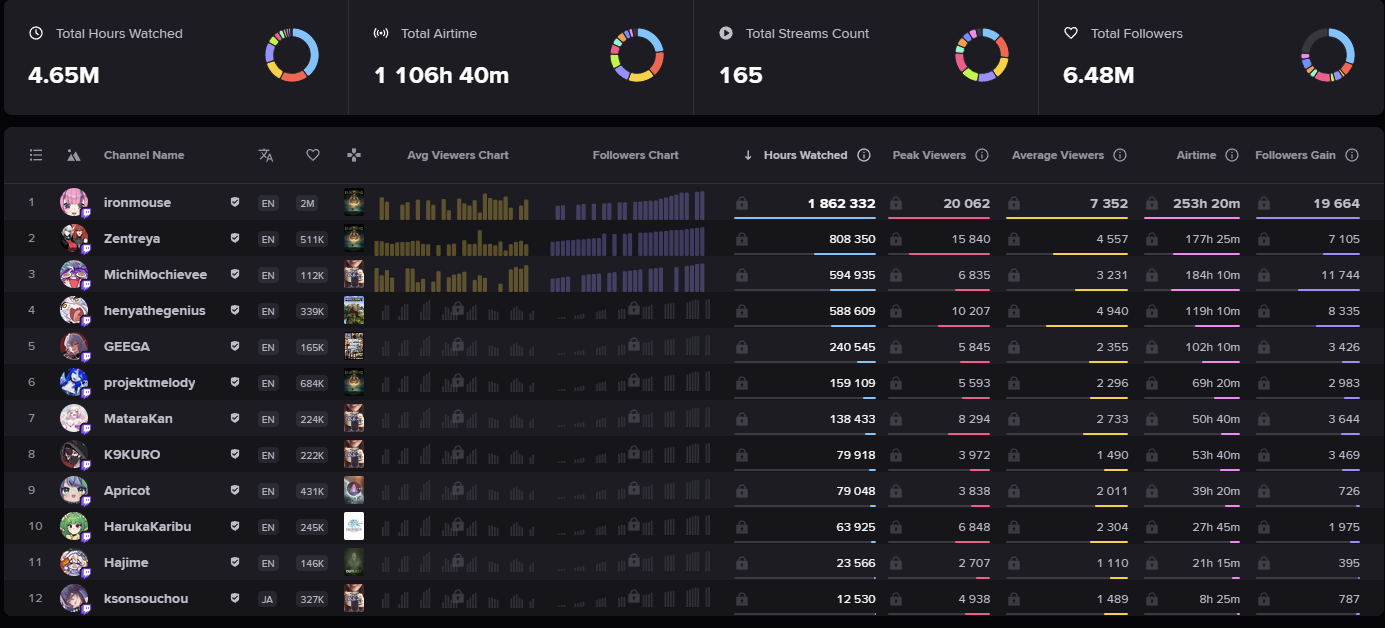Sort the table by Hours Watched
Screen dimensions: 1385x628
pos(804,155)
